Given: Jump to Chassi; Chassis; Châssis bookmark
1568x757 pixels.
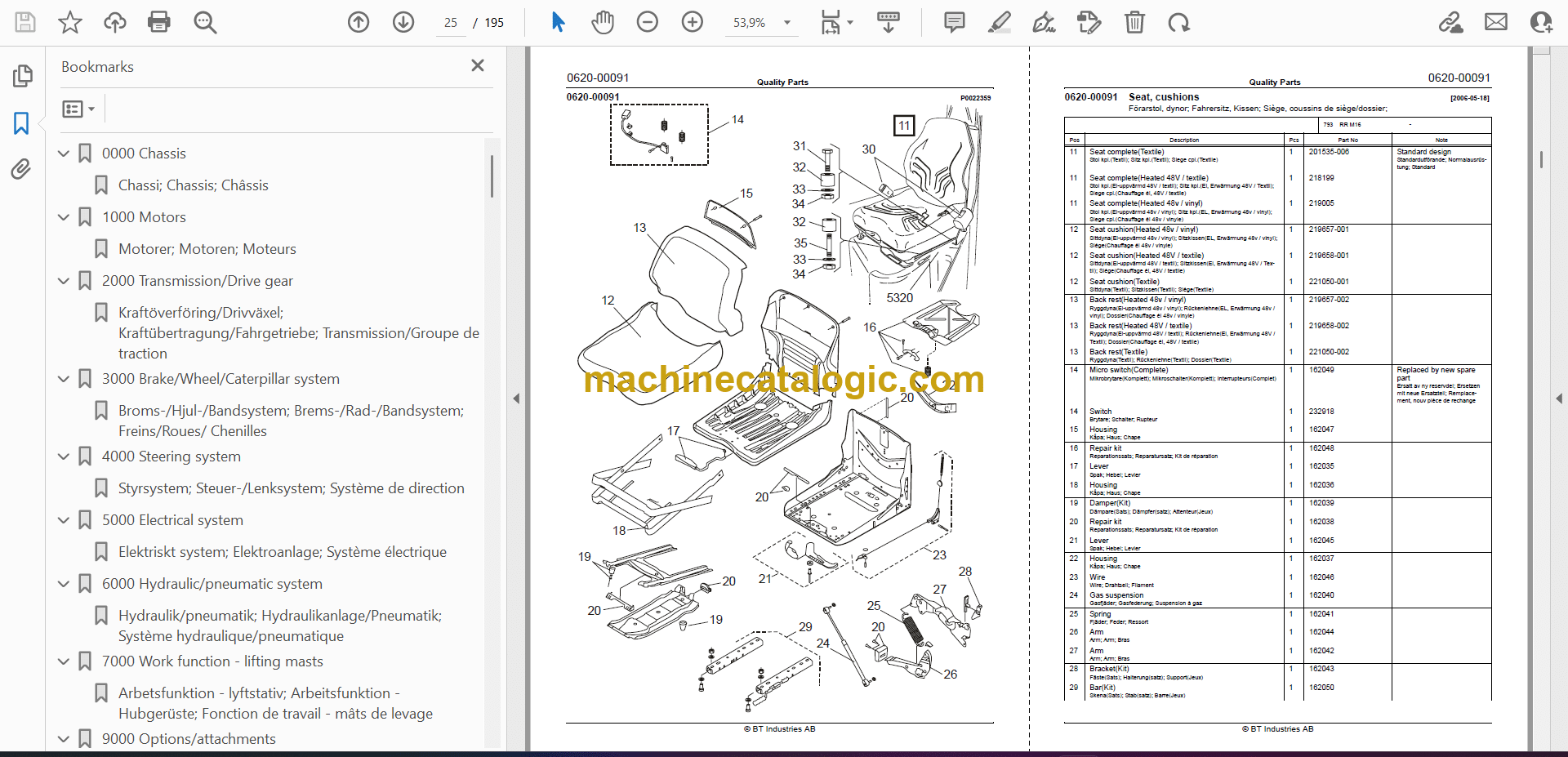Looking at the screenshot, I should coord(194,185).
